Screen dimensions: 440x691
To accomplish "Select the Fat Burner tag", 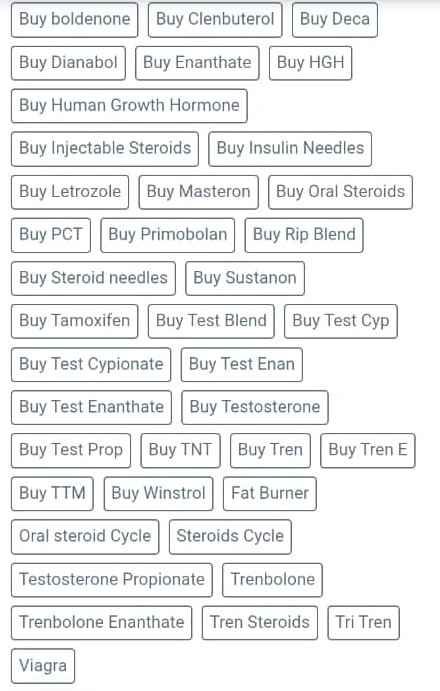I will [x=270, y=494].
